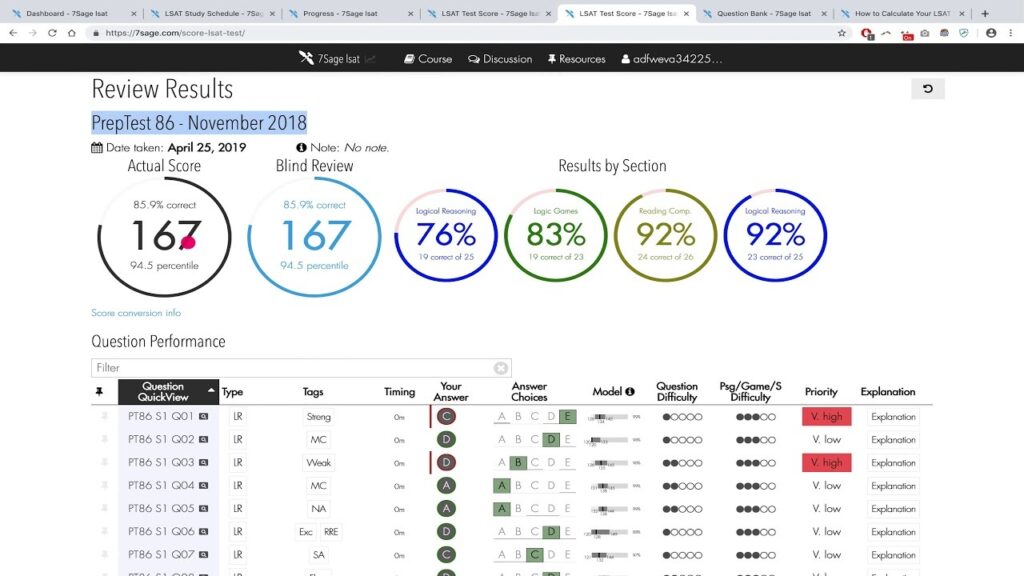Click into the Filter input field
The height and width of the screenshot is (576, 1024).
point(290,368)
